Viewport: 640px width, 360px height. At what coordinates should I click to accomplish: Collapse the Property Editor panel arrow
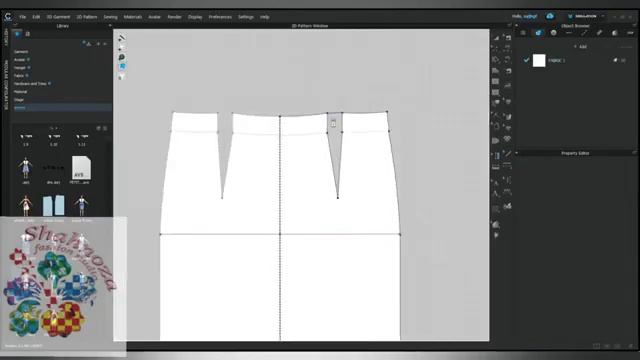(517, 153)
